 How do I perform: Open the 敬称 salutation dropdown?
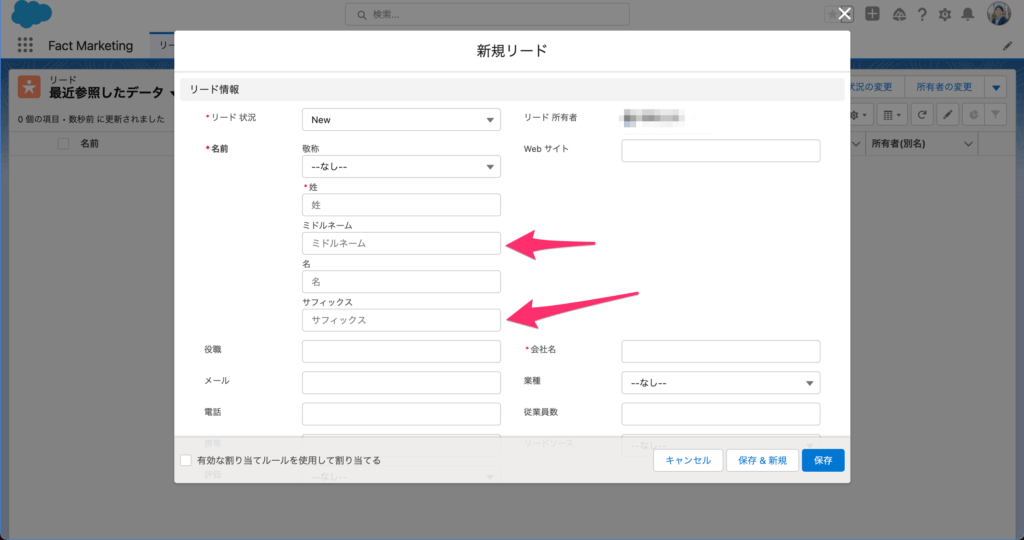(401, 166)
